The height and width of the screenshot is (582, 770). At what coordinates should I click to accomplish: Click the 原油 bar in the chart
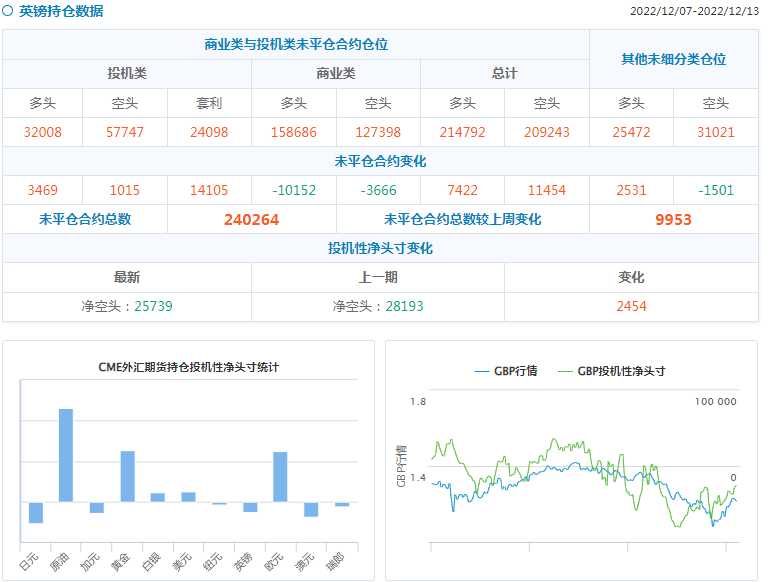[66, 455]
